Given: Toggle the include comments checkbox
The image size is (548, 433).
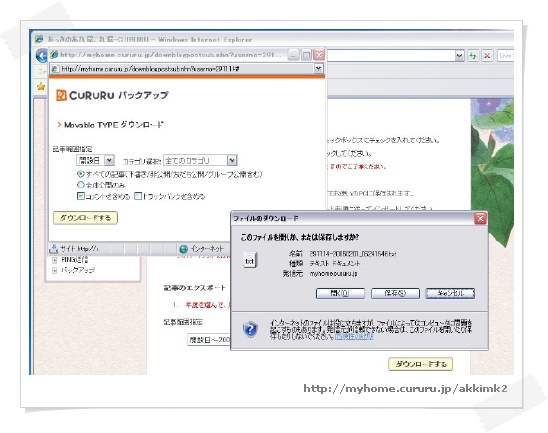Looking at the screenshot, I should click(80, 196).
